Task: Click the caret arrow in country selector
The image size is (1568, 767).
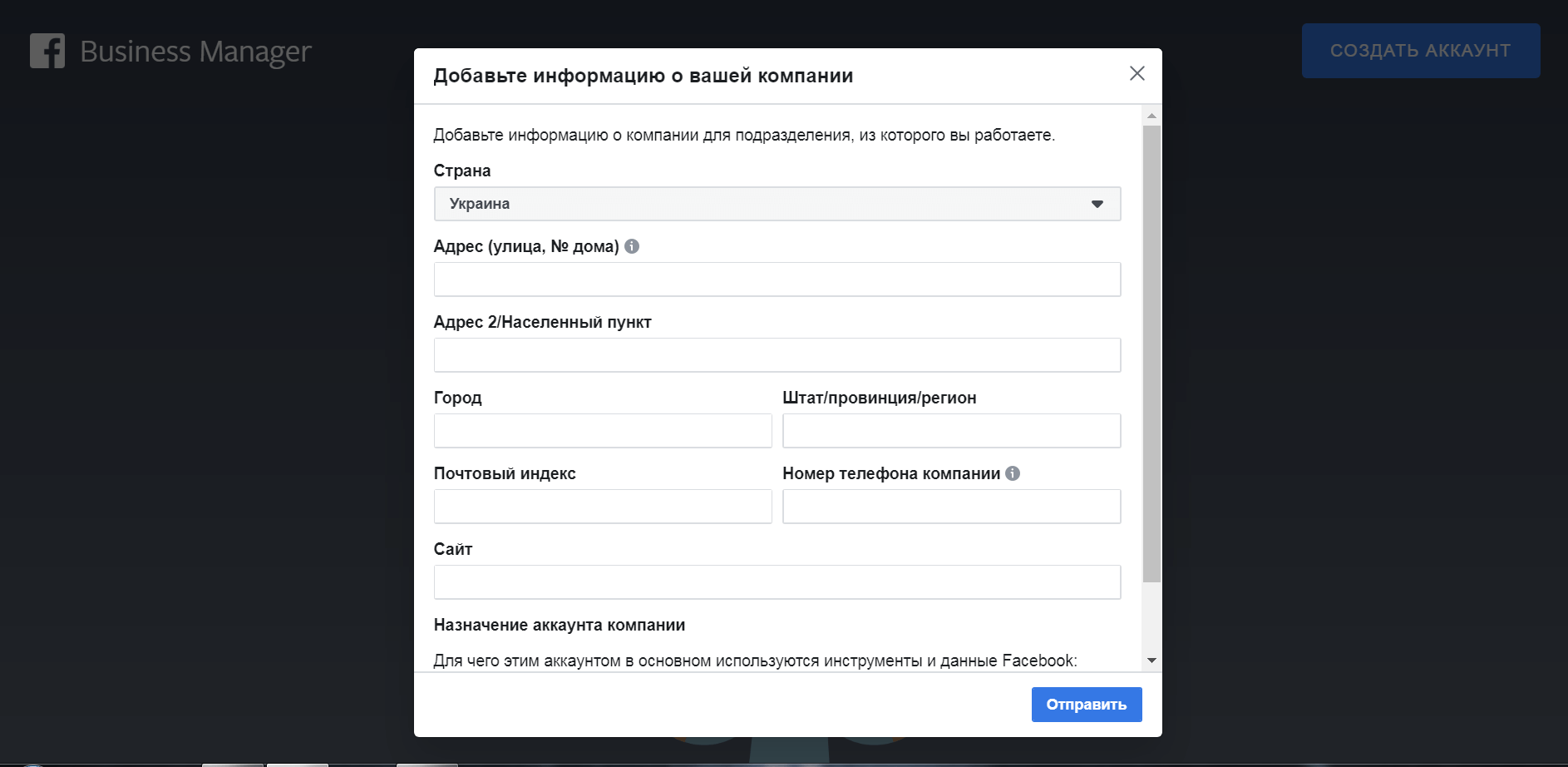Action: (x=1097, y=204)
